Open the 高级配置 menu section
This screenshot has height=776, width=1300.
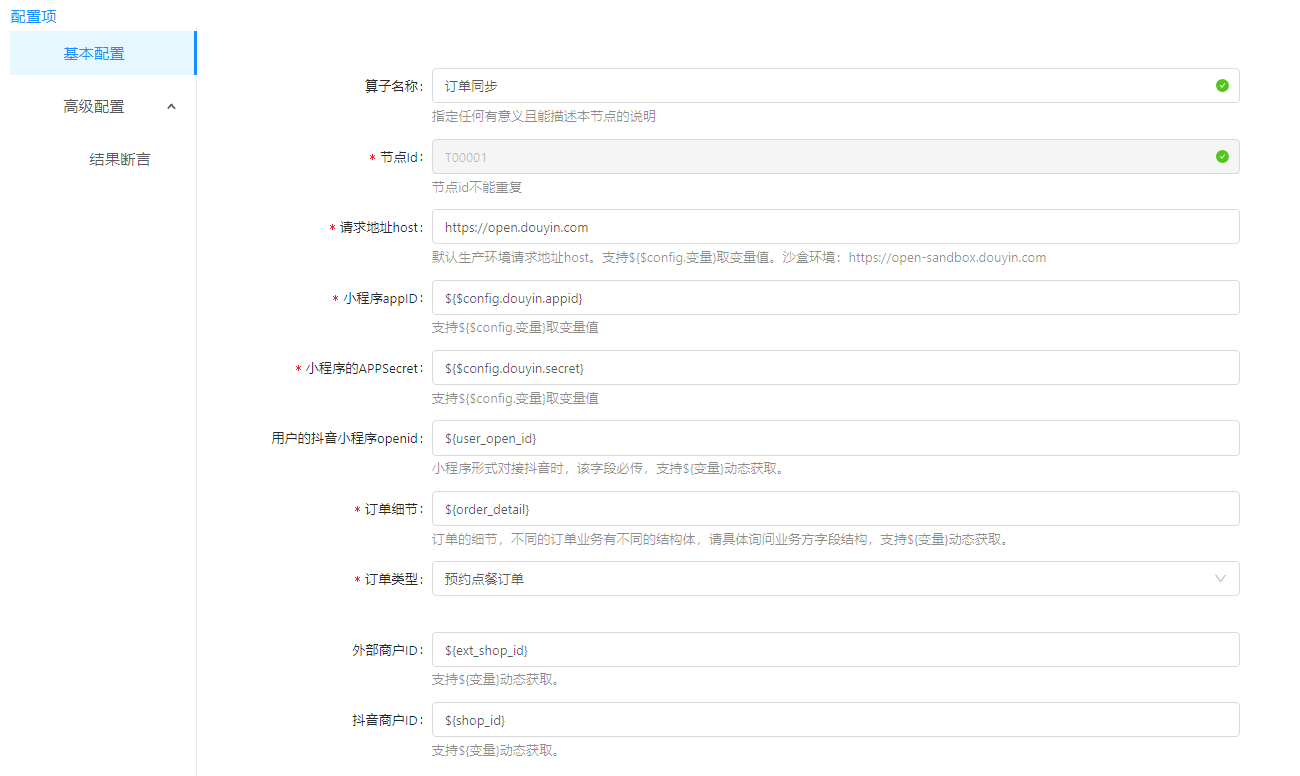94,107
